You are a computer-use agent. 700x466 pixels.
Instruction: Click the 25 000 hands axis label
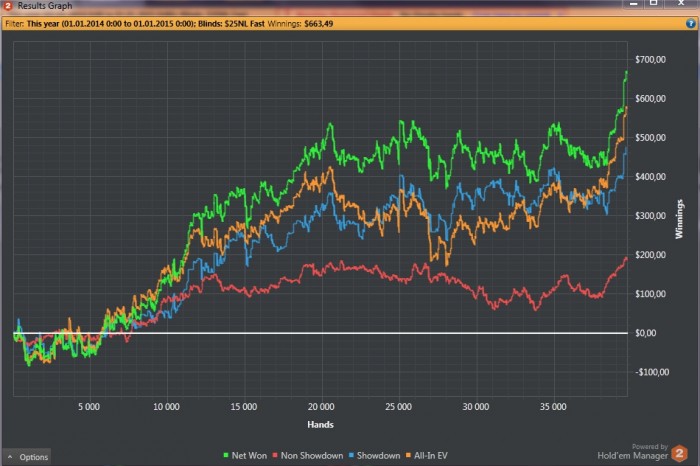(x=398, y=407)
